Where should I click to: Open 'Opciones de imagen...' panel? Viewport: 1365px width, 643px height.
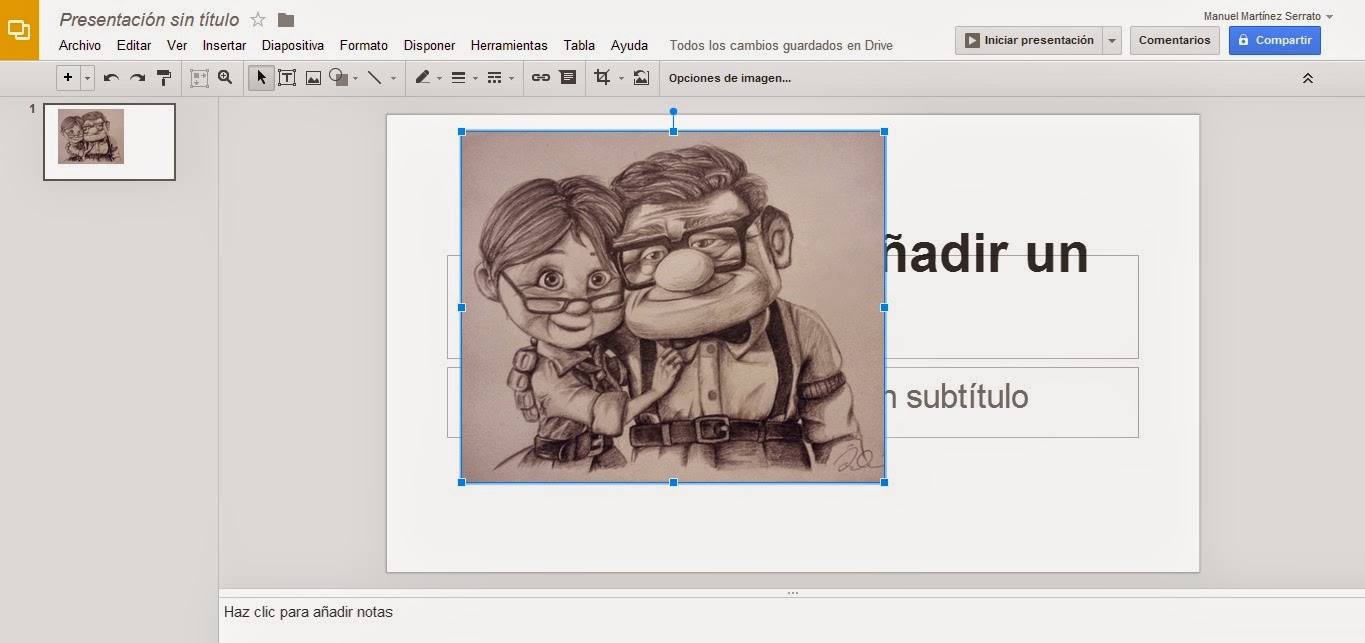pyautogui.click(x=730, y=78)
